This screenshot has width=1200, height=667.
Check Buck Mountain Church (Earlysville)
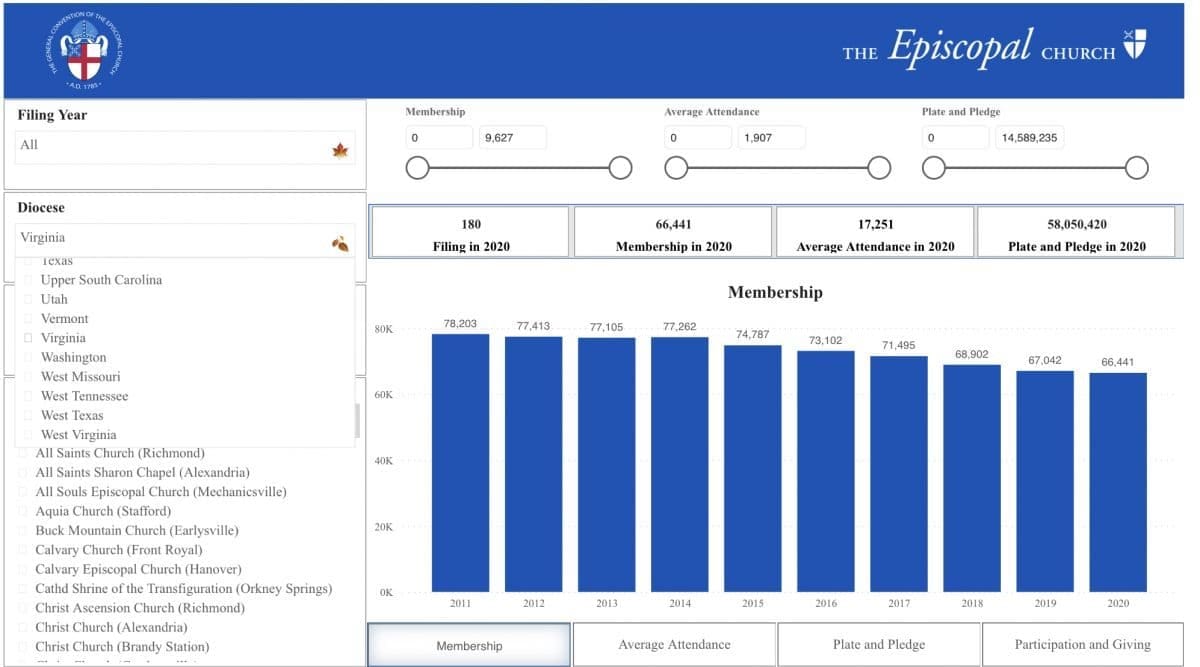pyautogui.click(x=24, y=530)
